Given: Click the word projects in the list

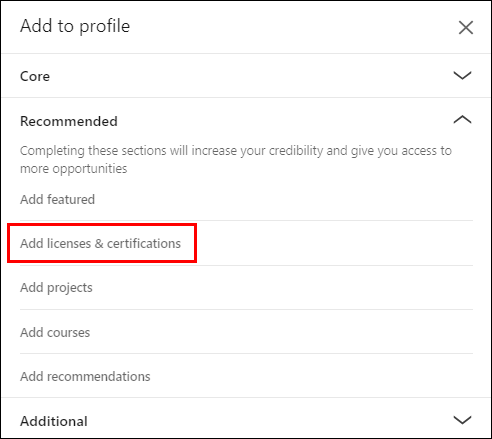Looking at the screenshot, I should [70, 288].
